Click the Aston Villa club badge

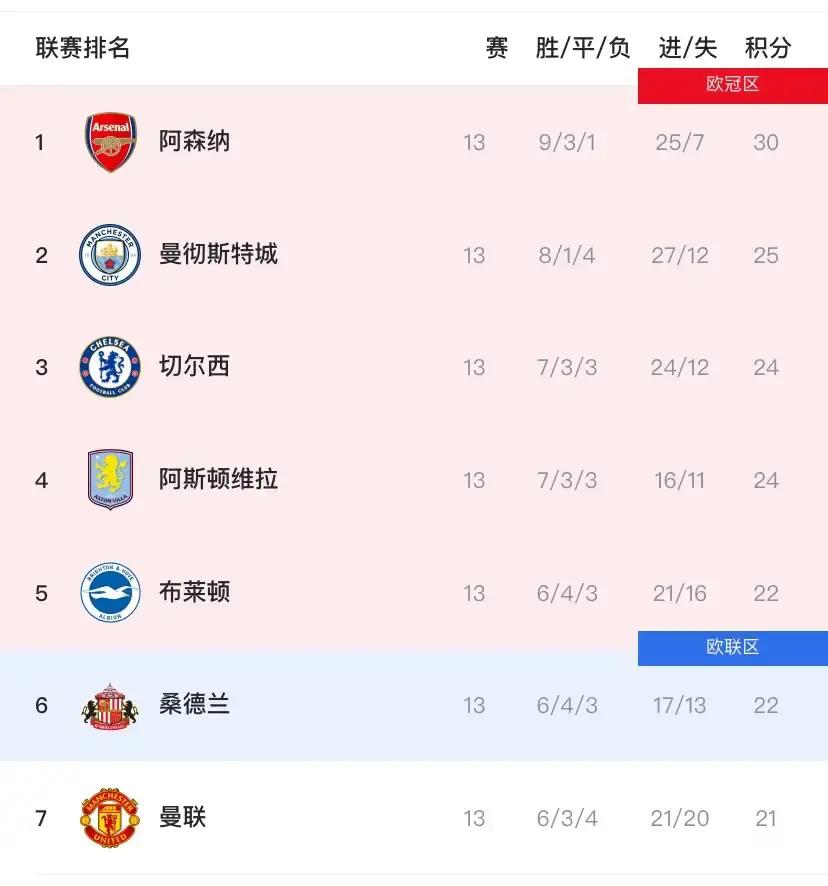[111, 480]
